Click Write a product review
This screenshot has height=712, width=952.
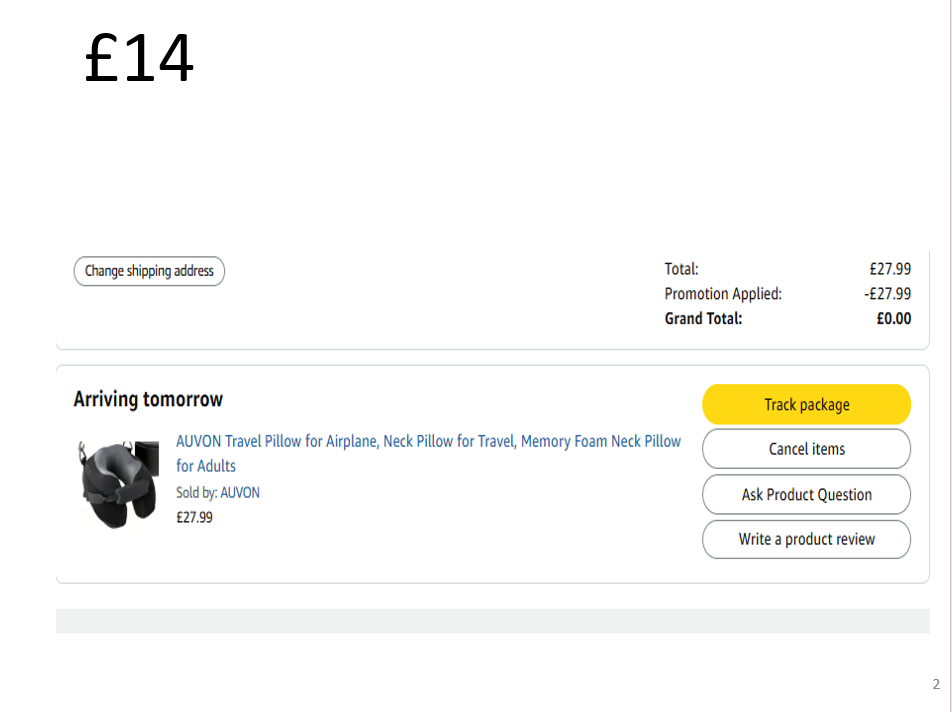[806, 539]
